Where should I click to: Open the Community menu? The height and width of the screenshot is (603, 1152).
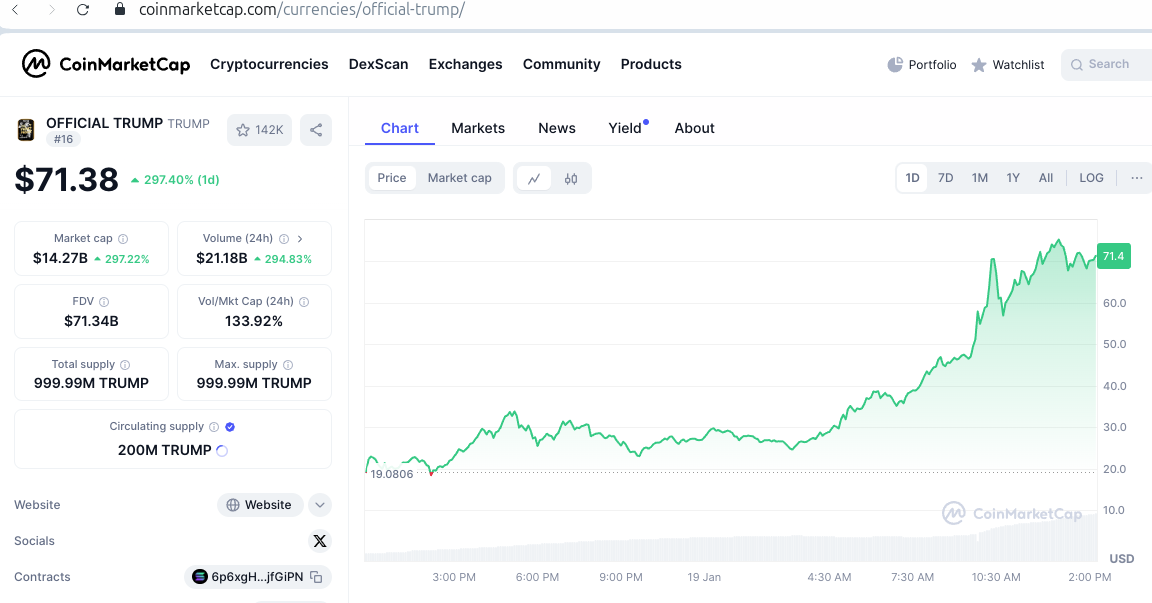coord(561,64)
